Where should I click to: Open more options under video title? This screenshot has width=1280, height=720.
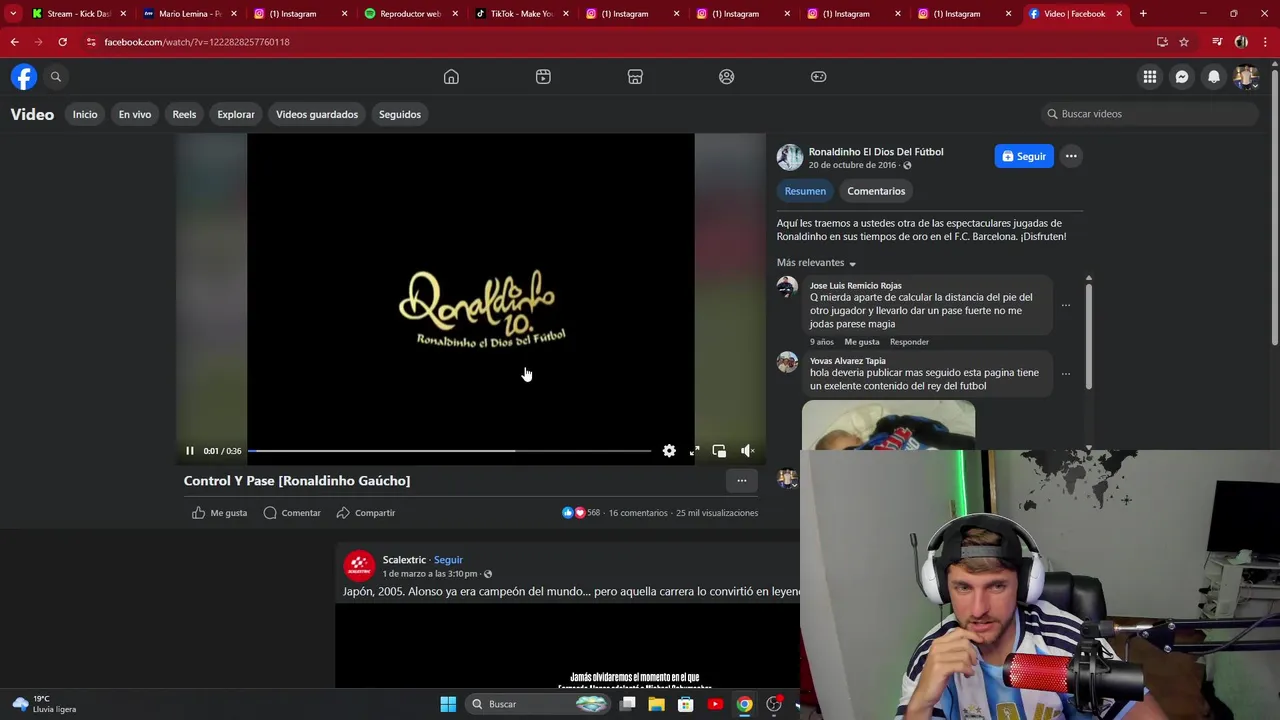(742, 481)
